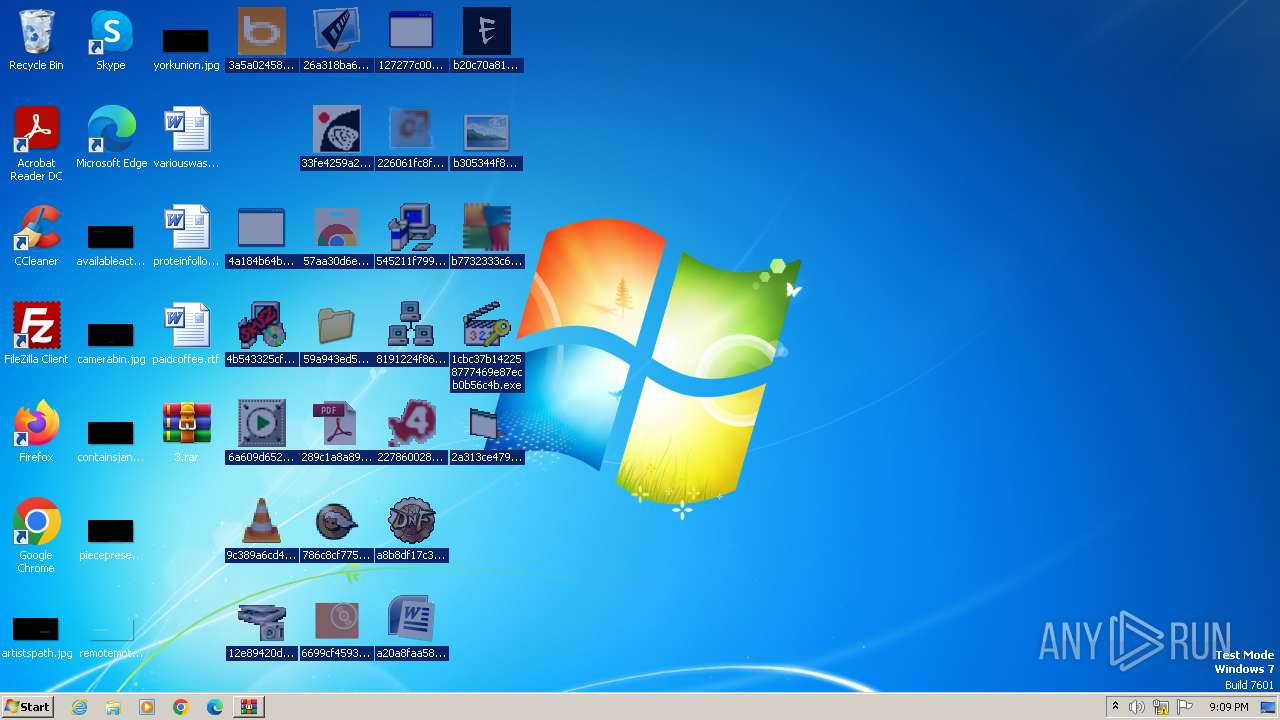Open the network tray icon
Screen dimensions: 1280x720
(1161, 707)
